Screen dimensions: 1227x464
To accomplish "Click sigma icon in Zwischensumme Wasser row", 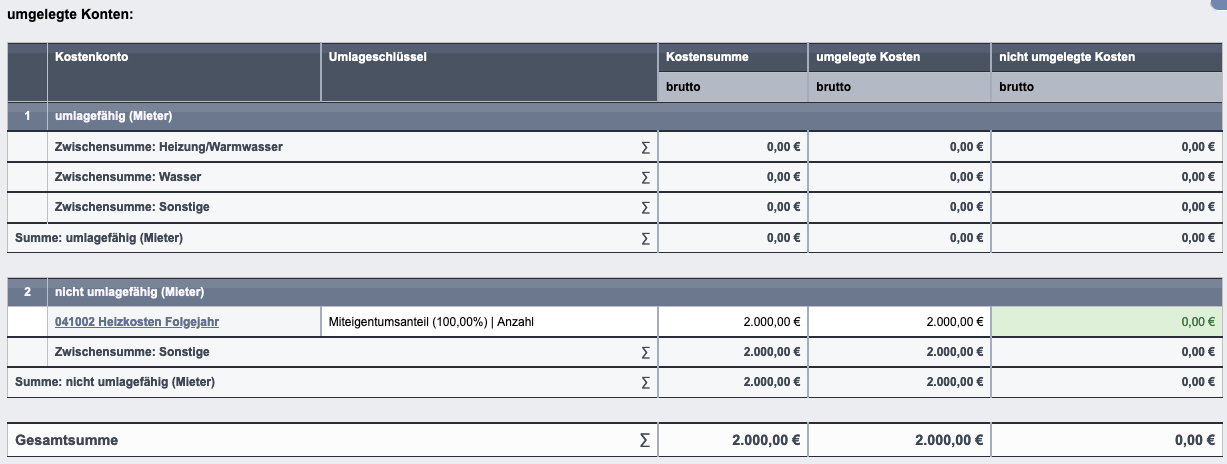I will [x=645, y=177].
